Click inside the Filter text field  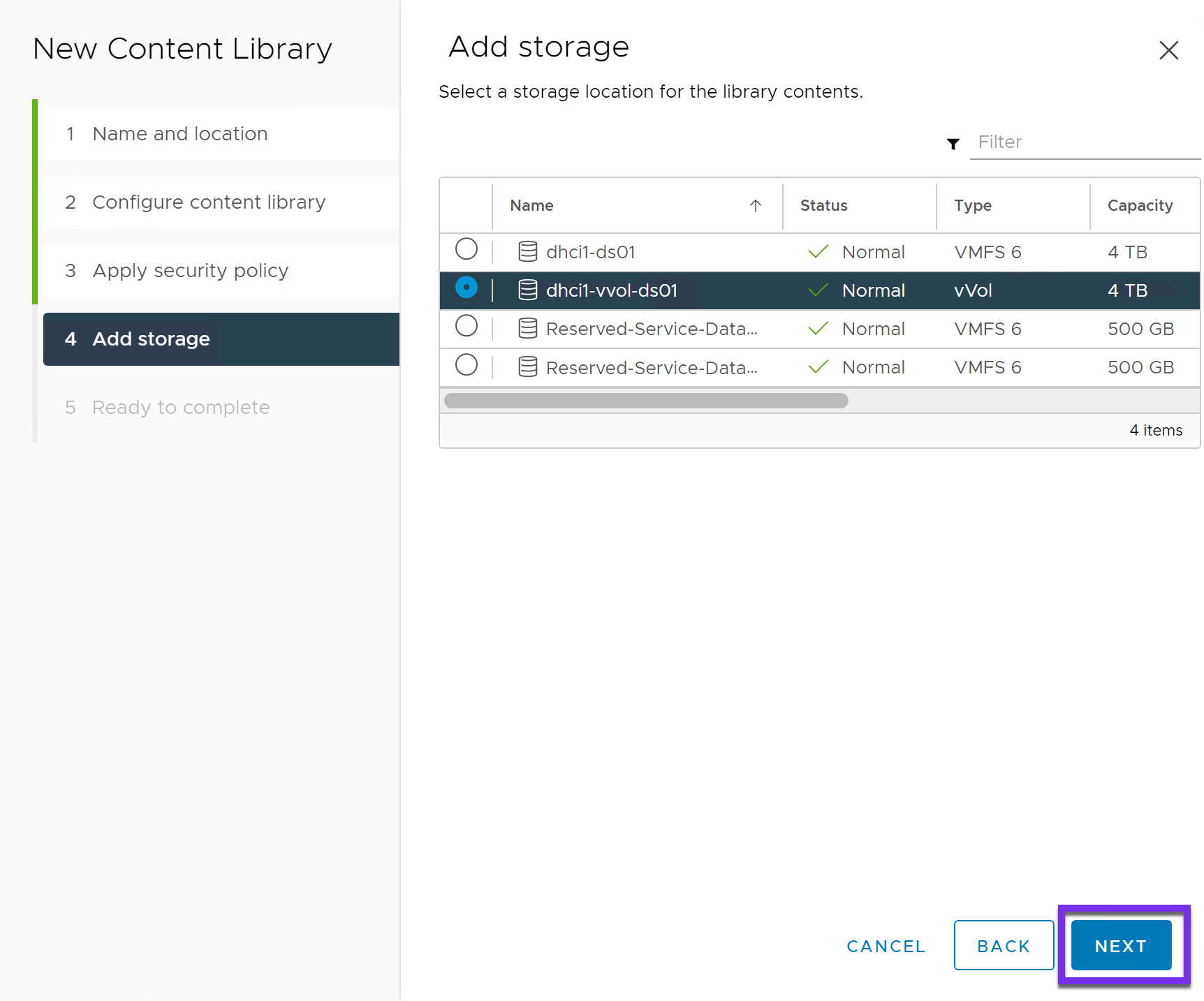click(x=1062, y=142)
